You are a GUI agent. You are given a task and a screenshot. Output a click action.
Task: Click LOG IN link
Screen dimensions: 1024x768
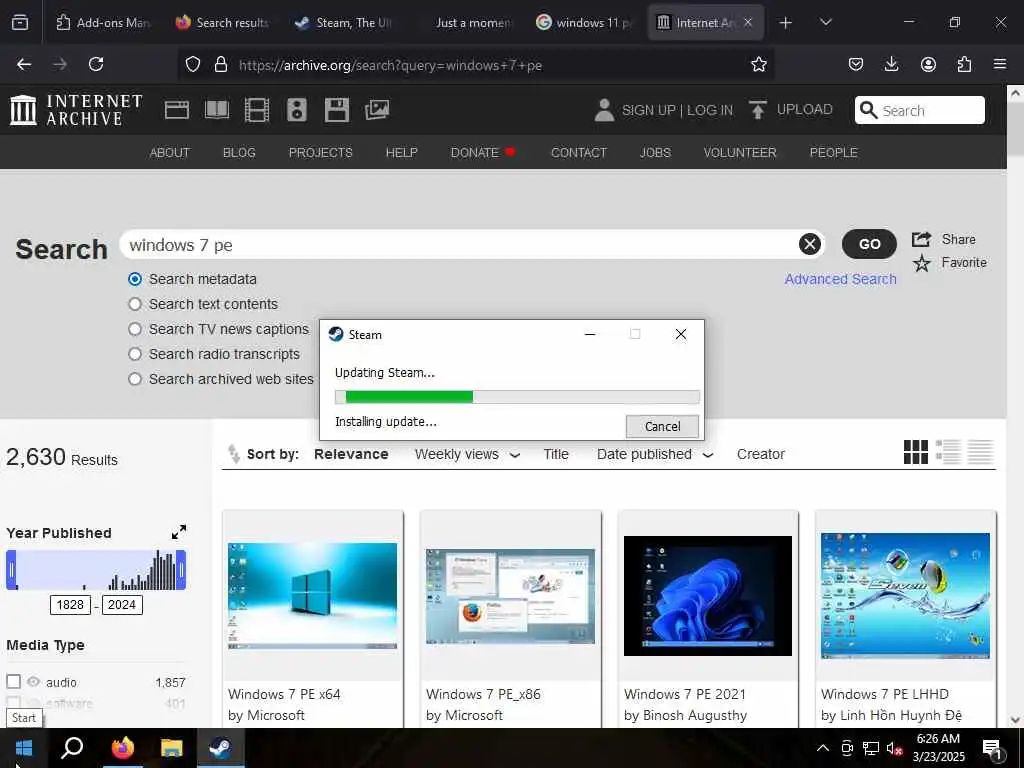tap(710, 110)
